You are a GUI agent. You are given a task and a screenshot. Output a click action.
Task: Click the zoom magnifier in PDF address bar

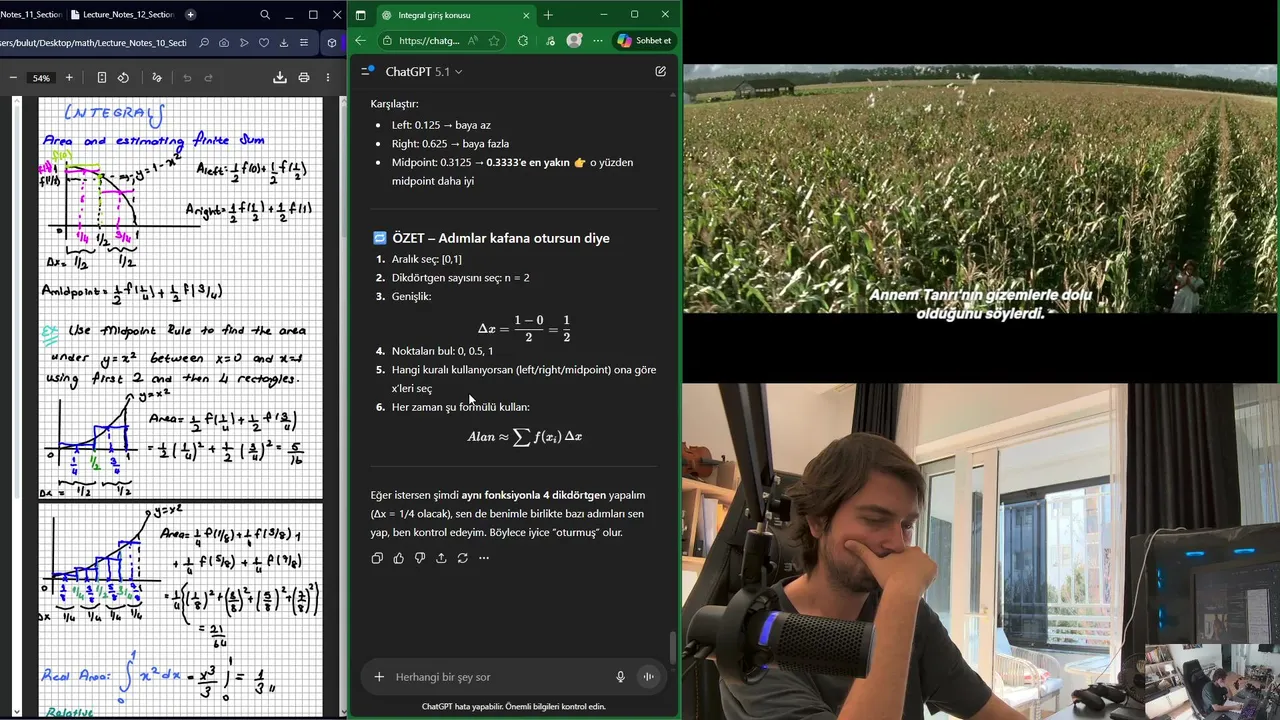point(204,43)
